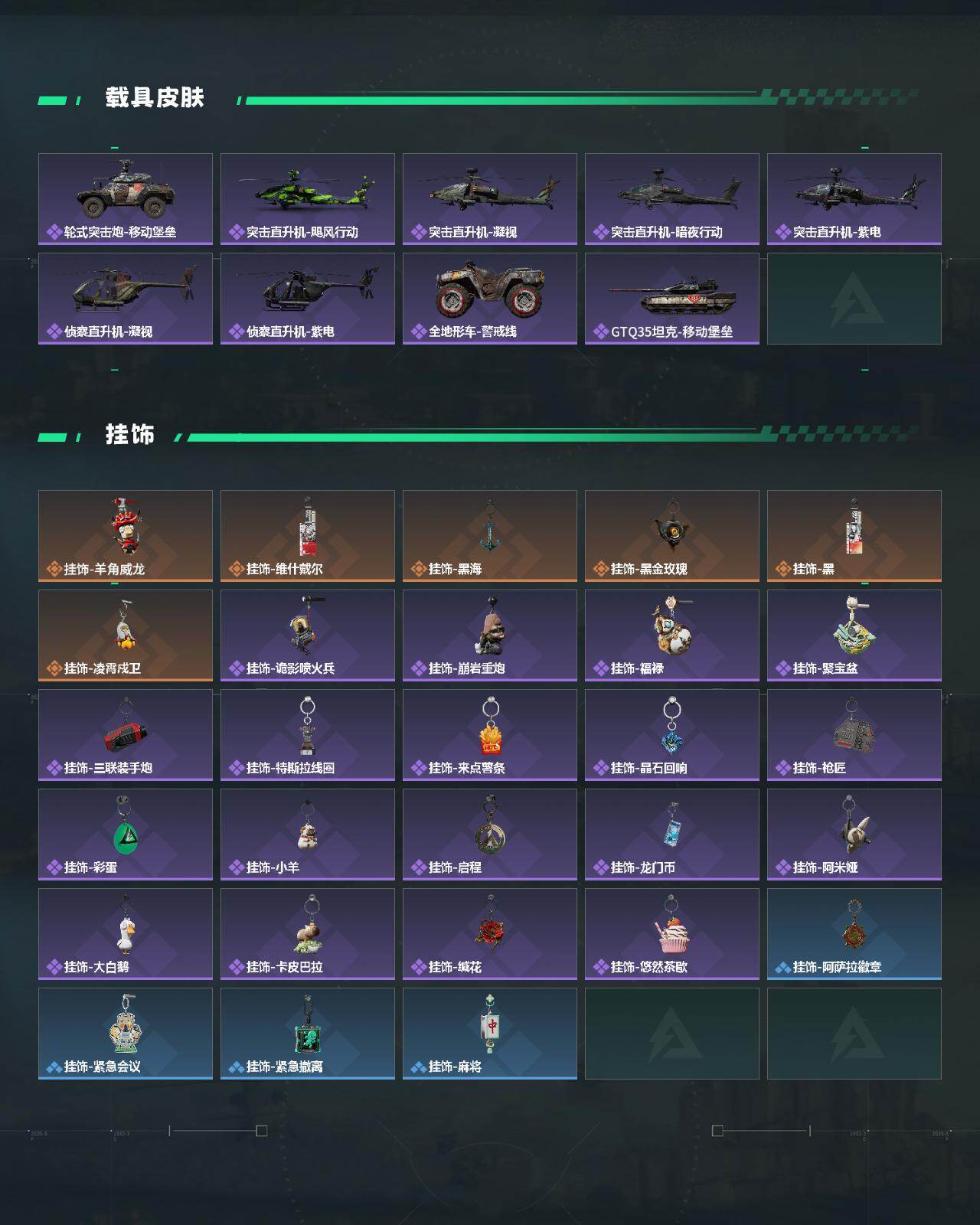Choose the 挂饰-黑金玫瑰 charm
Image resolution: width=980 pixels, height=1225 pixels.
pos(672,536)
